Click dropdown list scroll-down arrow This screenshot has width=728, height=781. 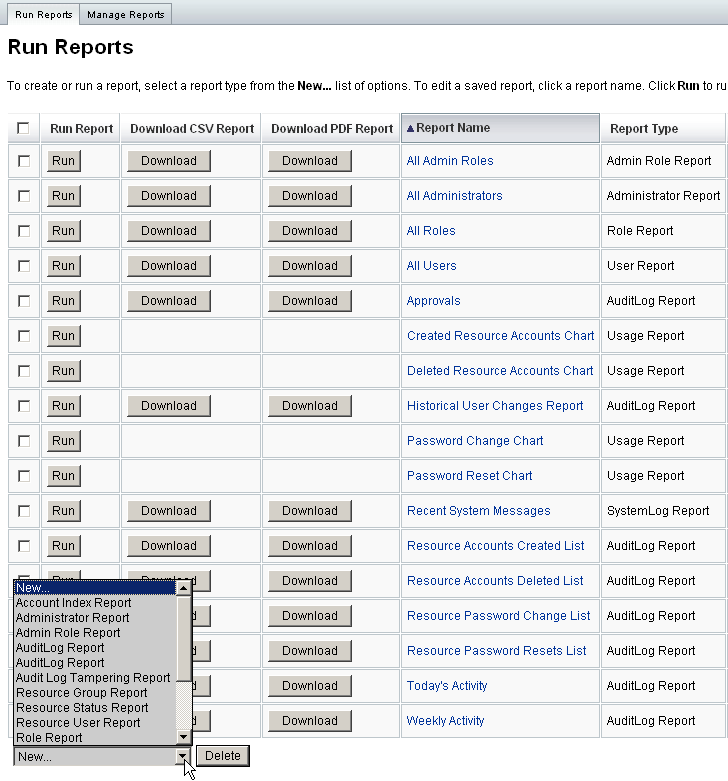coord(183,737)
